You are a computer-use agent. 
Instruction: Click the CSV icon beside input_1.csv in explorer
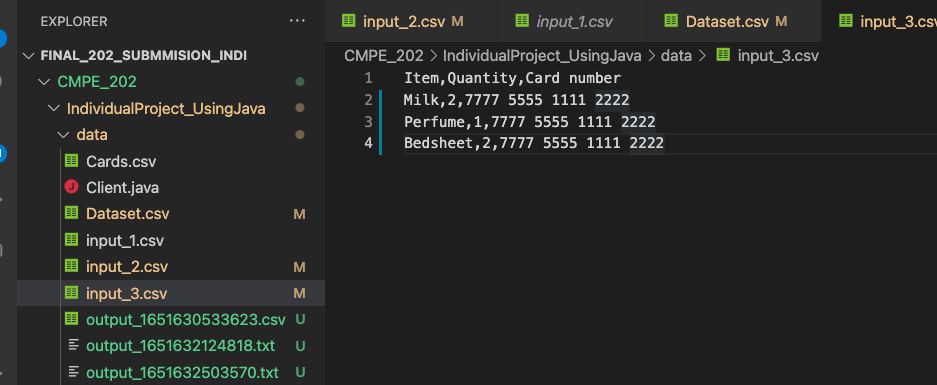[x=71, y=240]
